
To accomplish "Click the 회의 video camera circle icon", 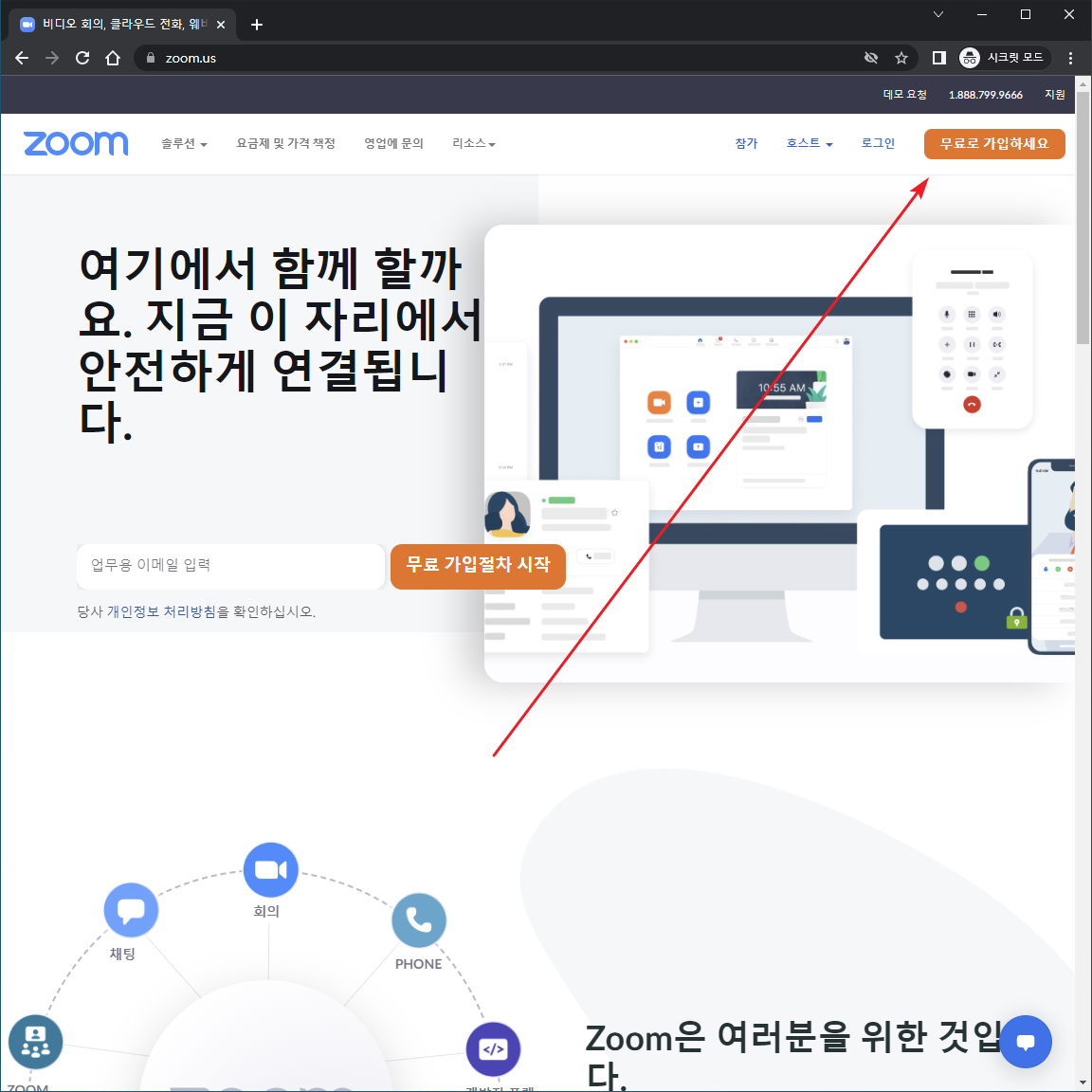I will coord(271,869).
